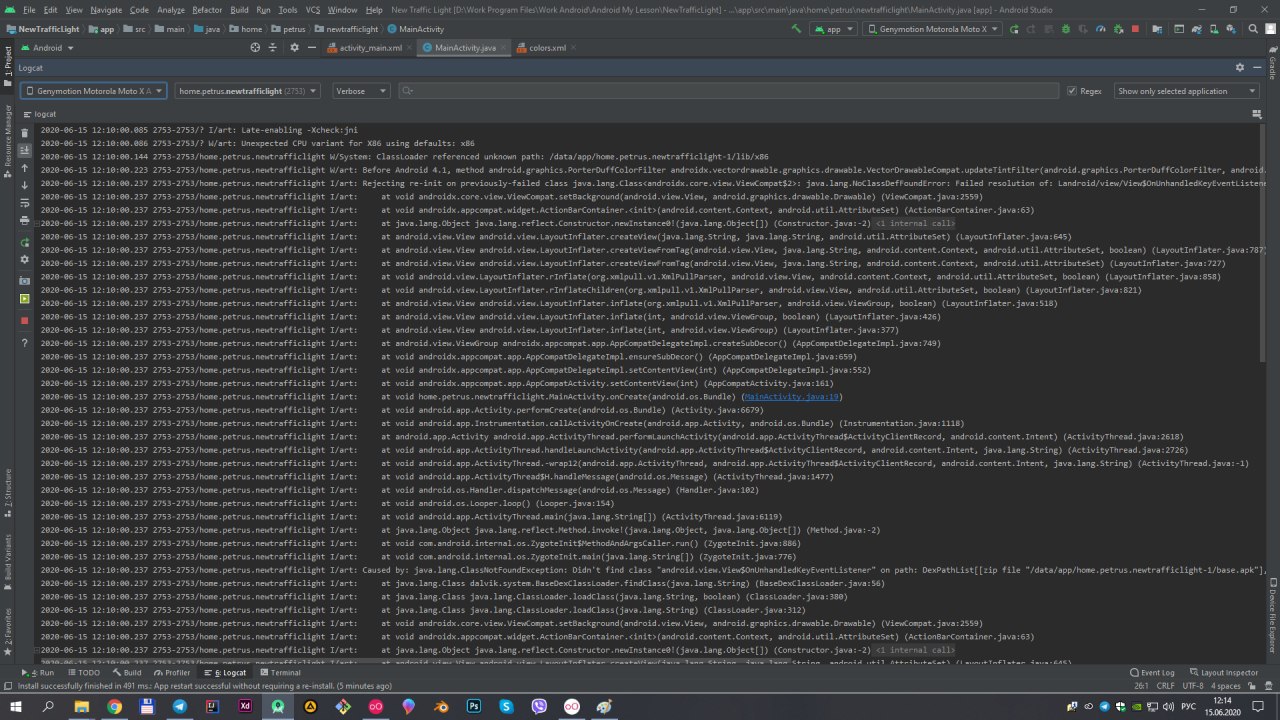Toggle soft-wrap for logcat output
The image size is (1280, 720).
[25, 202]
